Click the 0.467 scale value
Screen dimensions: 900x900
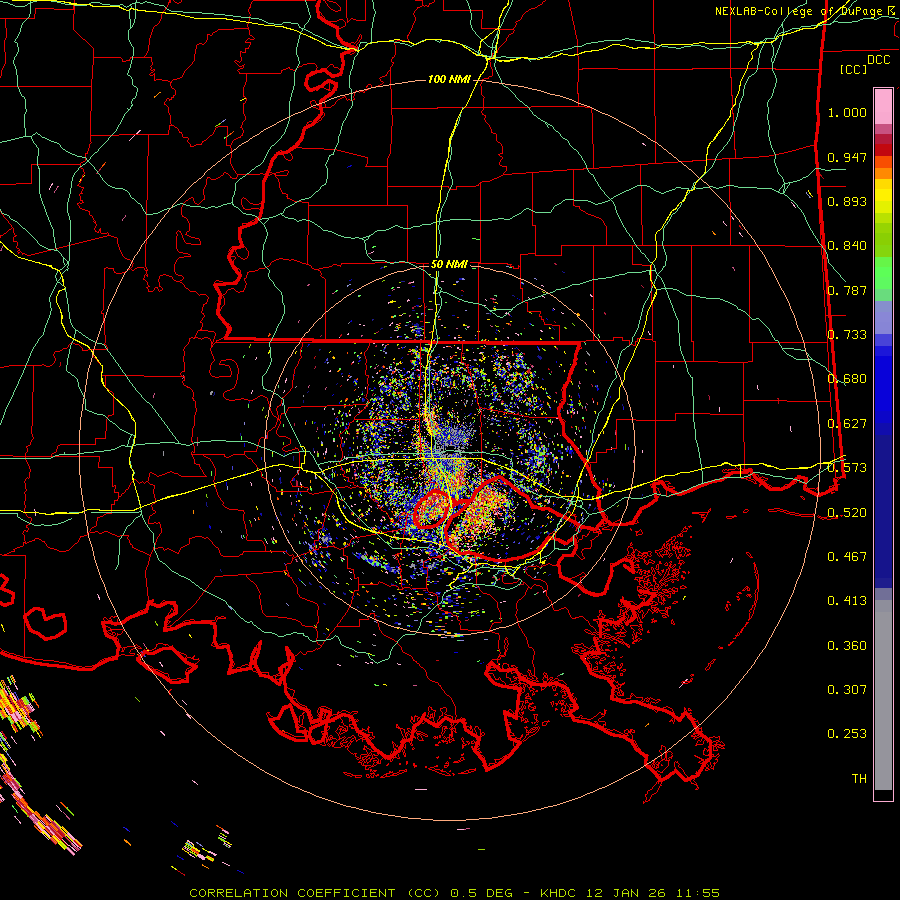click(x=847, y=557)
